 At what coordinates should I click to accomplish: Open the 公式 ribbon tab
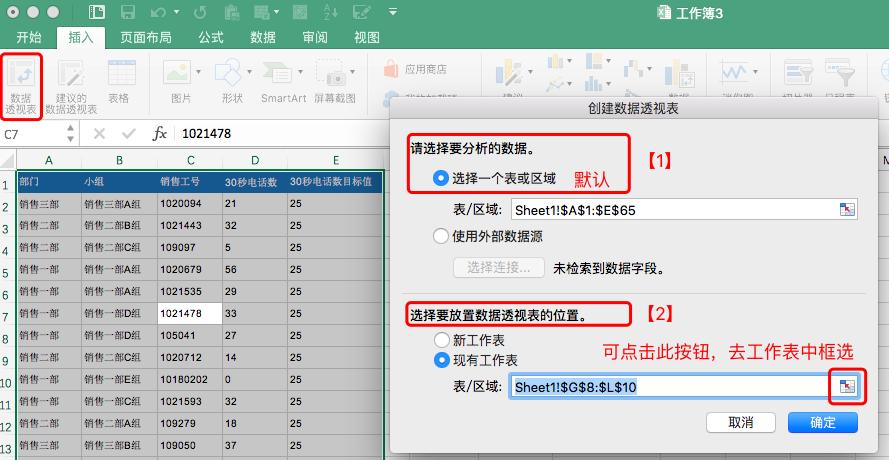point(211,38)
